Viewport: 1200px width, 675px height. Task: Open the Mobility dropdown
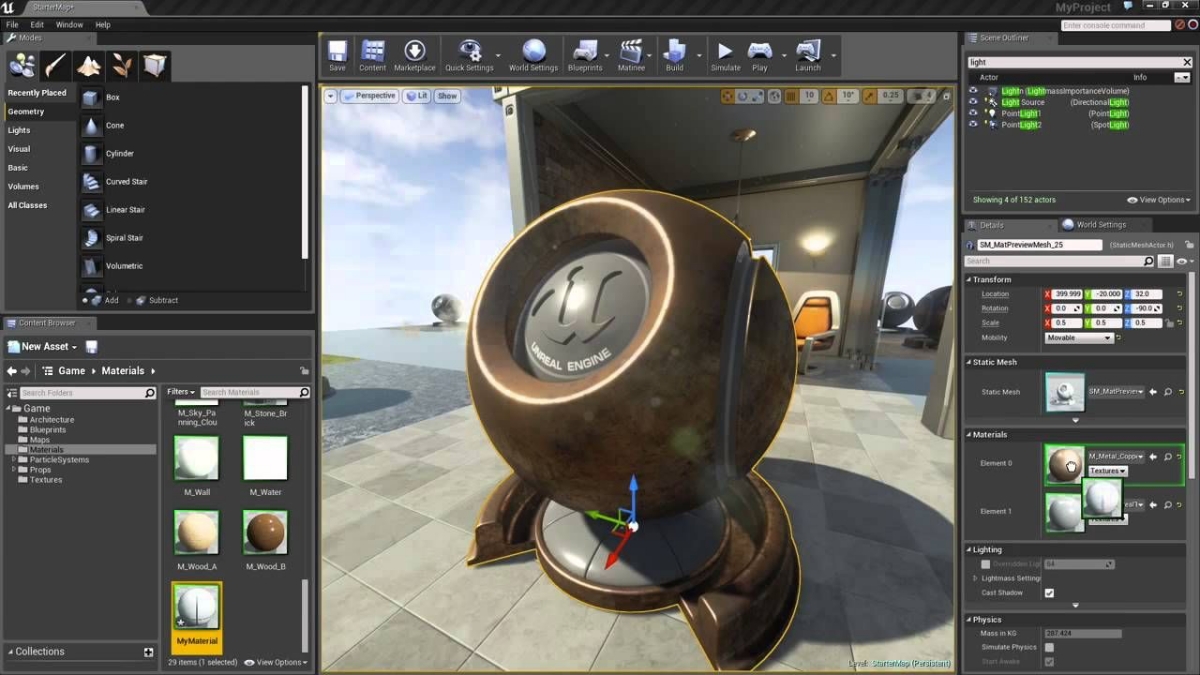(x=1078, y=338)
